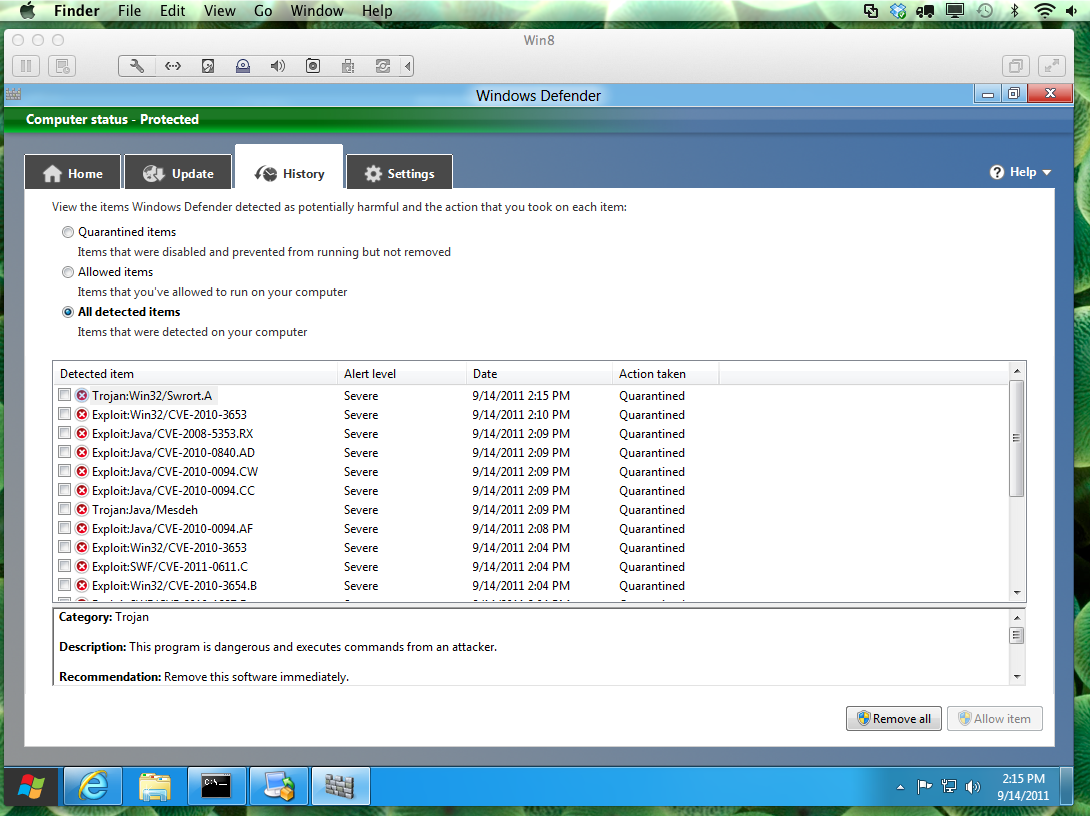Collapse the VM toolbar device arrow
The height and width of the screenshot is (816, 1090).
click(x=408, y=66)
